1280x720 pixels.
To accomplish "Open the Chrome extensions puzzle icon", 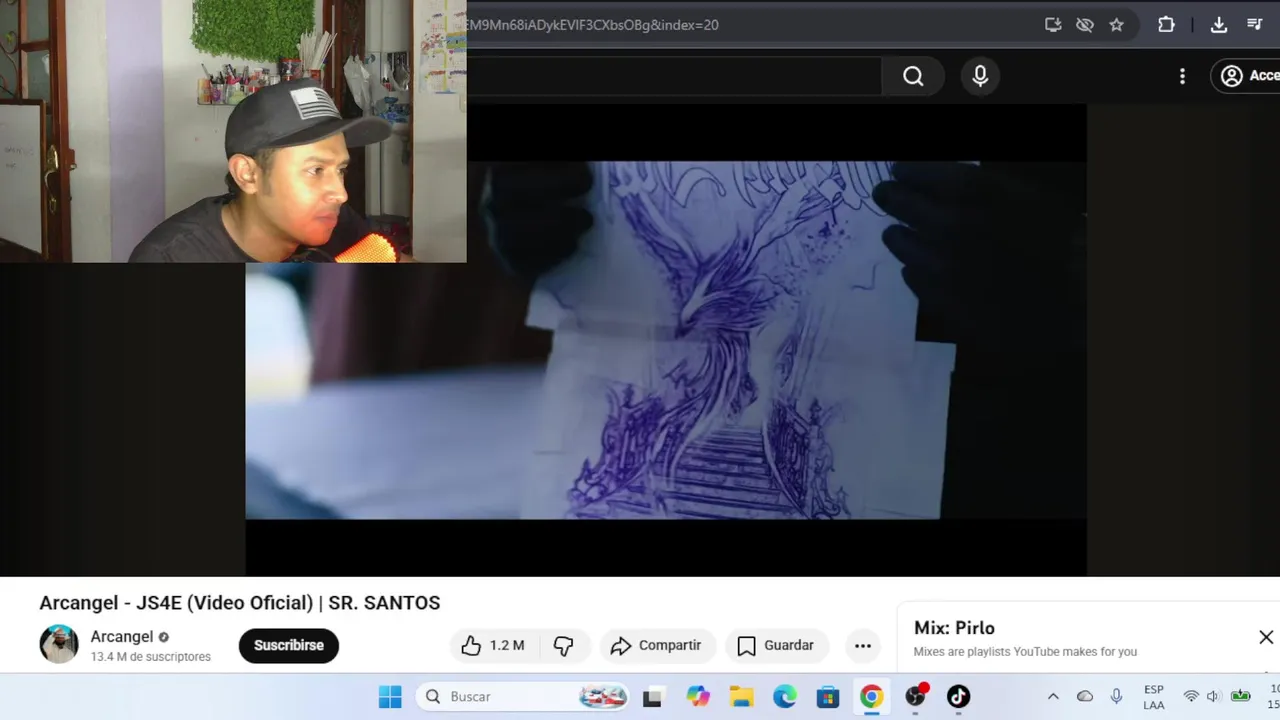I will tap(1166, 25).
